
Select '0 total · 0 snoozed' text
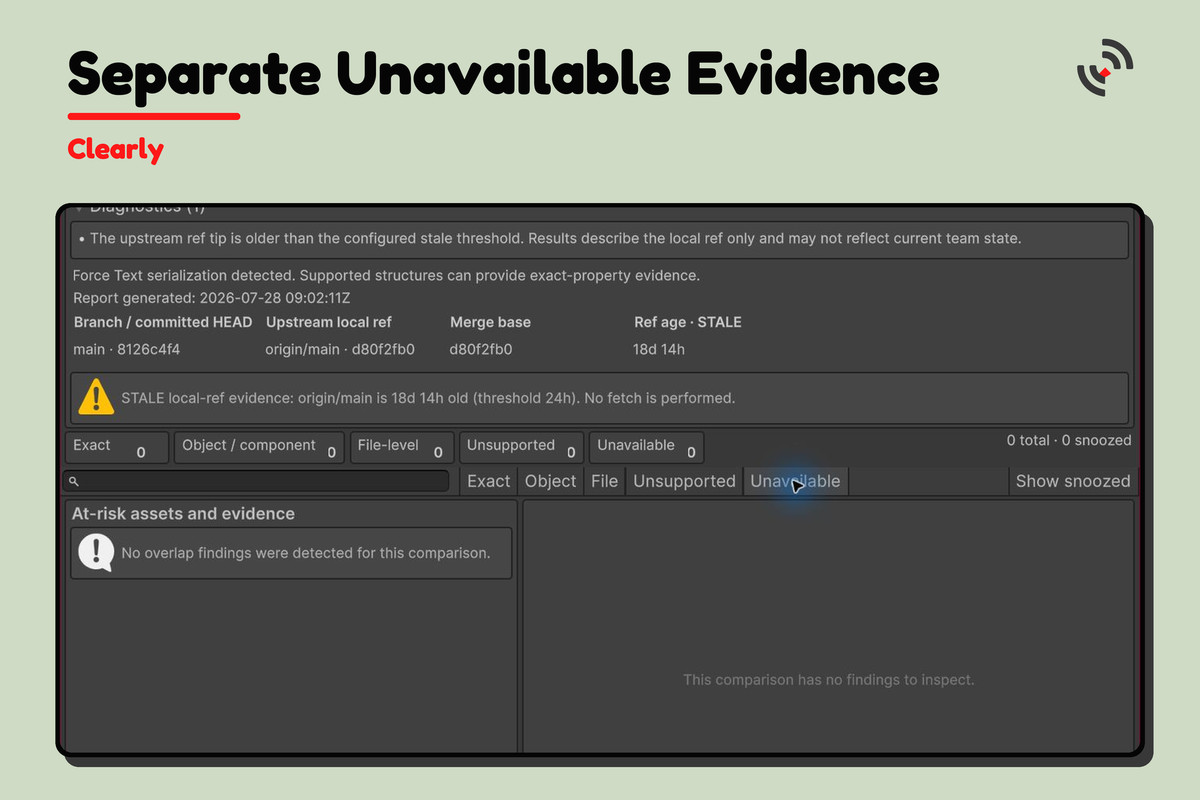(x=1069, y=440)
